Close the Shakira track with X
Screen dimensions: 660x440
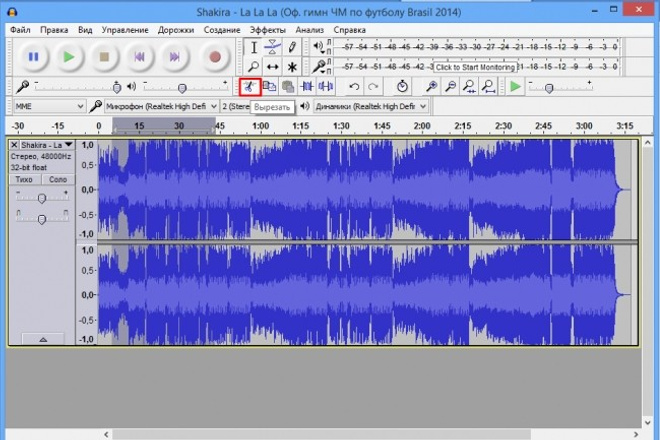click(x=14, y=145)
